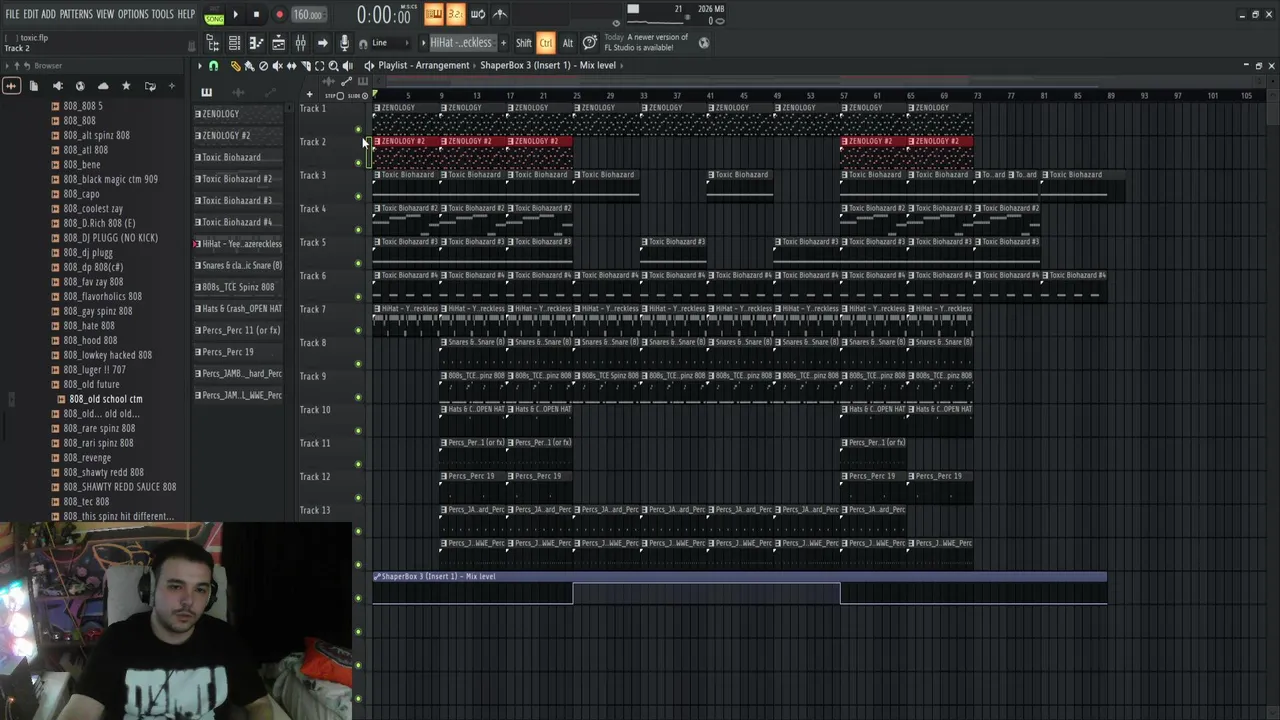Image resolution: width=1280 pixels, height=720 pixels.
Task: Select the Draw pencil tool
Action: tap(236, 66)
